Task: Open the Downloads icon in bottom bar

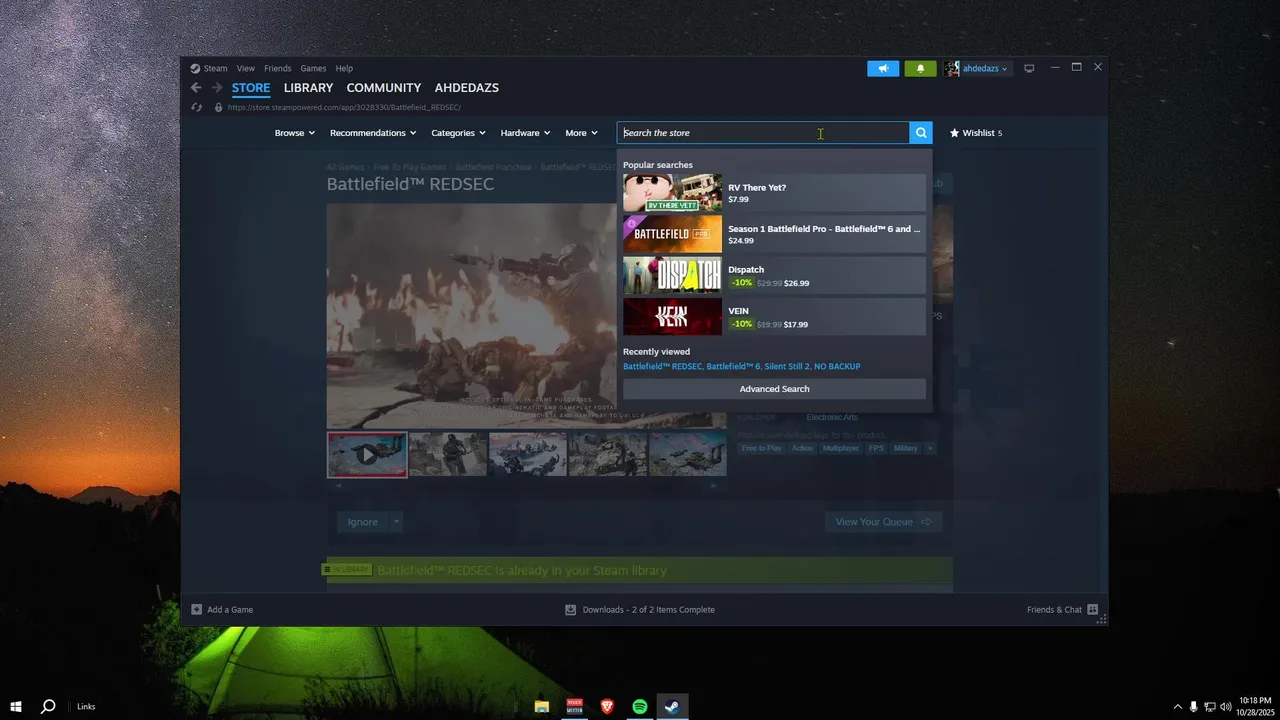Action: [x=570, y=609]
